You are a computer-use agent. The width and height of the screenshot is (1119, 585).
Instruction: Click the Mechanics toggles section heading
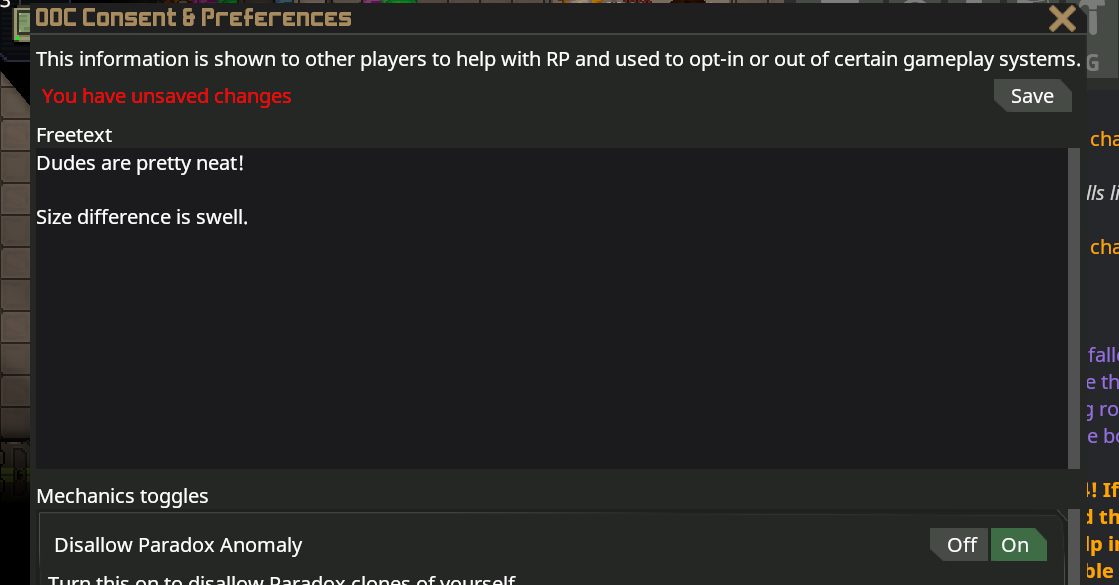(122, 495)
